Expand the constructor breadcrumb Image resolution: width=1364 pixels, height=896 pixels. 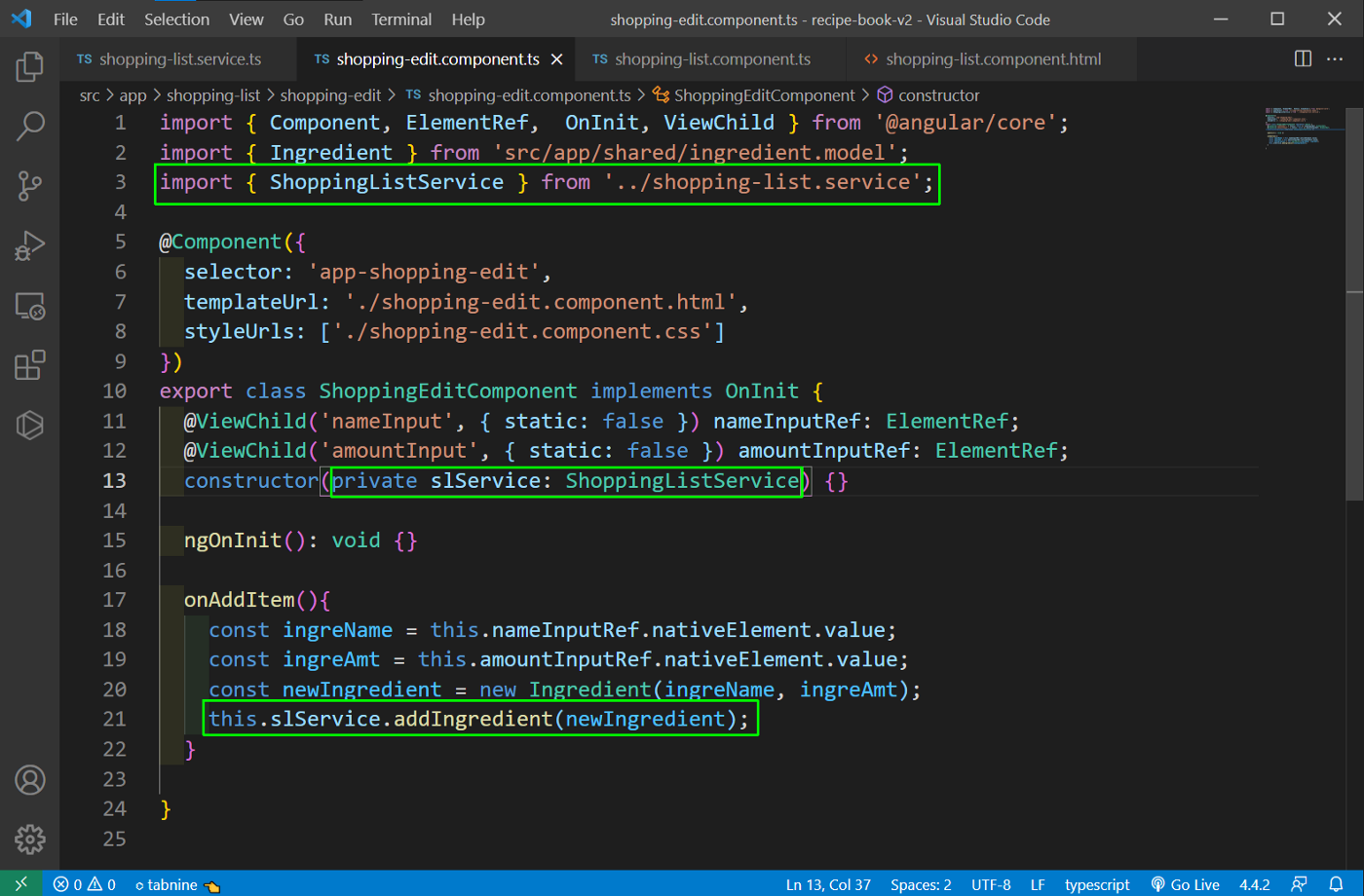(x=928, y=95)
